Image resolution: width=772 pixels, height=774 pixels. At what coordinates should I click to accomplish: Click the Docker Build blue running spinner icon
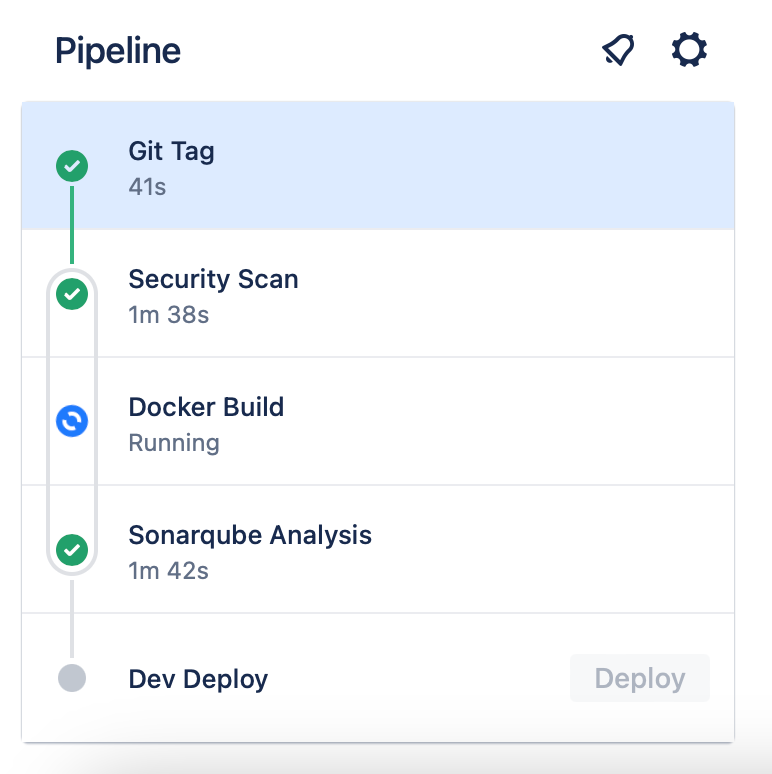pyautogui.click(x=72, y=421)
